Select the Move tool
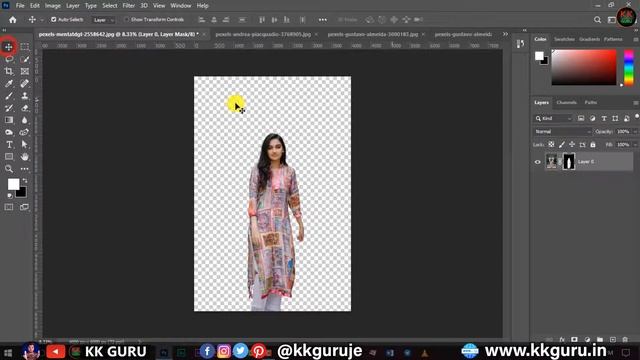This screenshot has width=640, height=360. click(x=9, y=47)
